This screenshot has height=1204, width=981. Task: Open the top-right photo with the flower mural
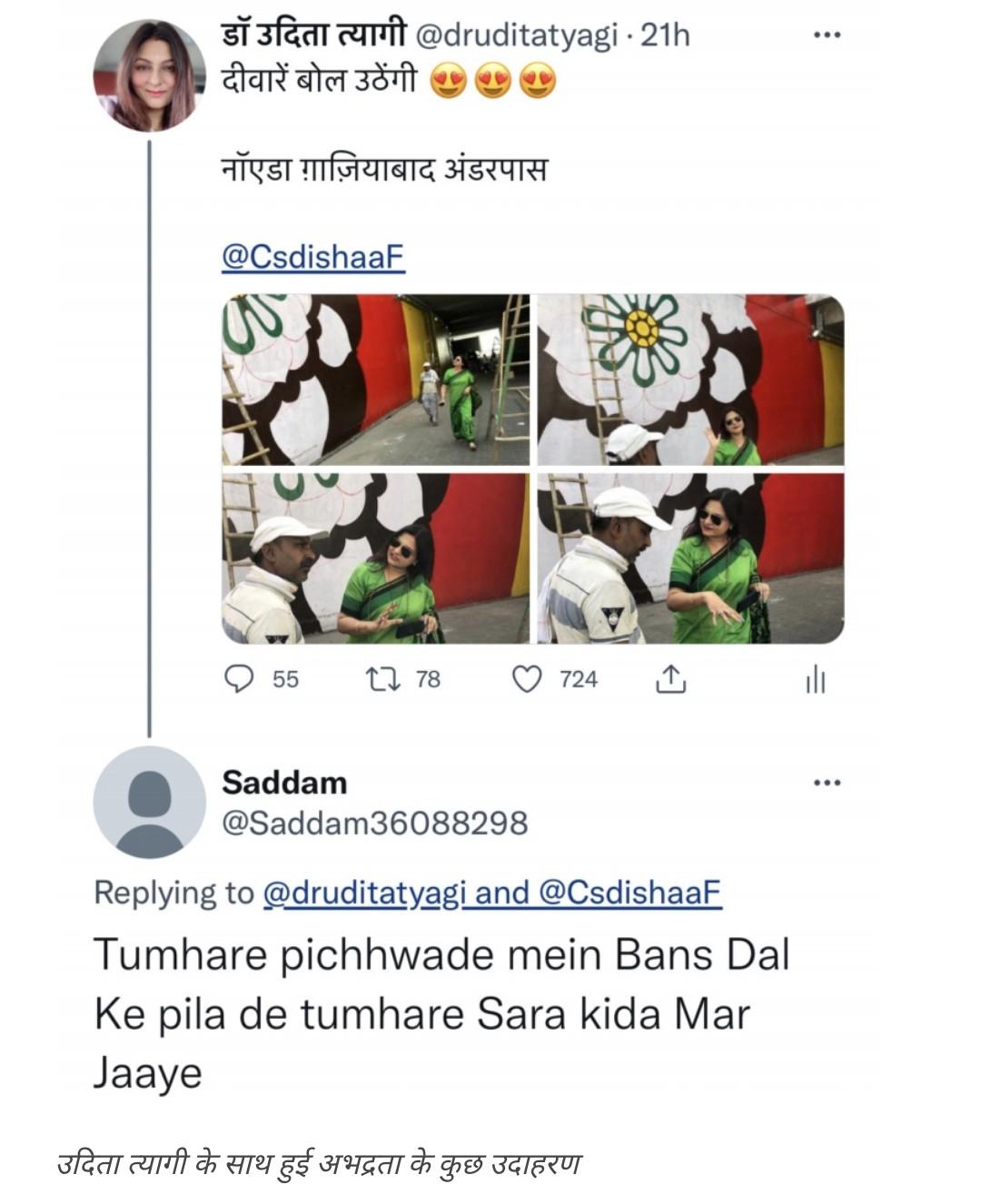690,380
